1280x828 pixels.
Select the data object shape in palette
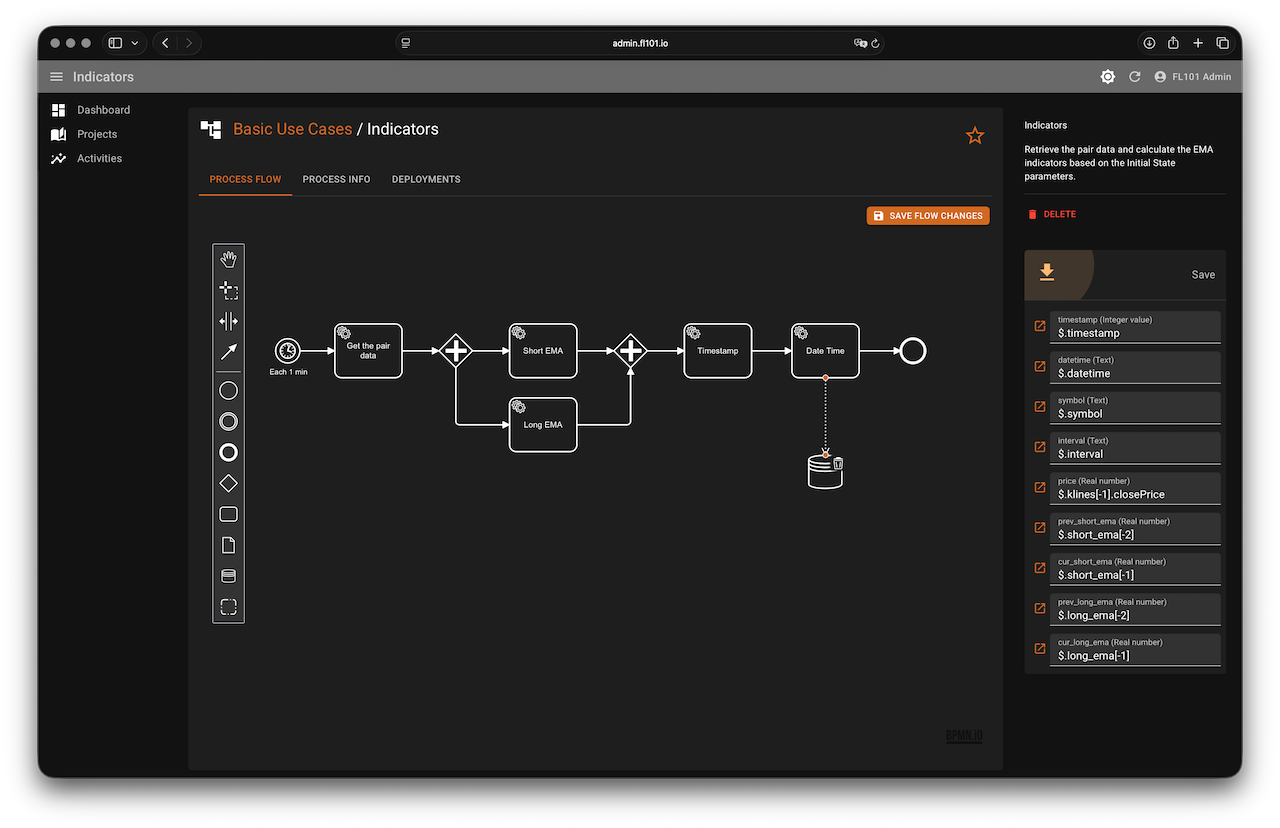(228, 545)
